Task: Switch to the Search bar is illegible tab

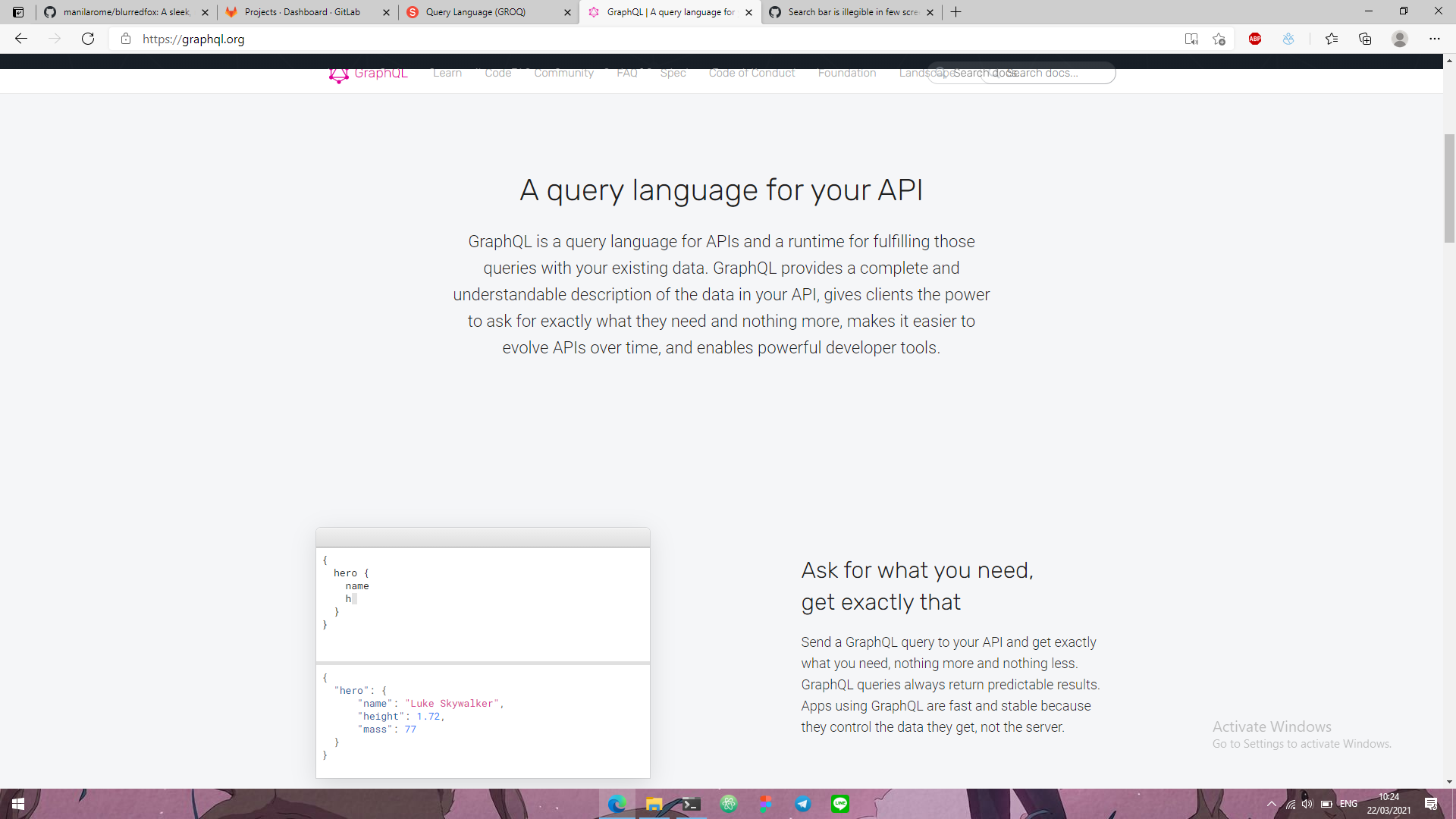Action: pyautogui.click(x=852, y=12)
